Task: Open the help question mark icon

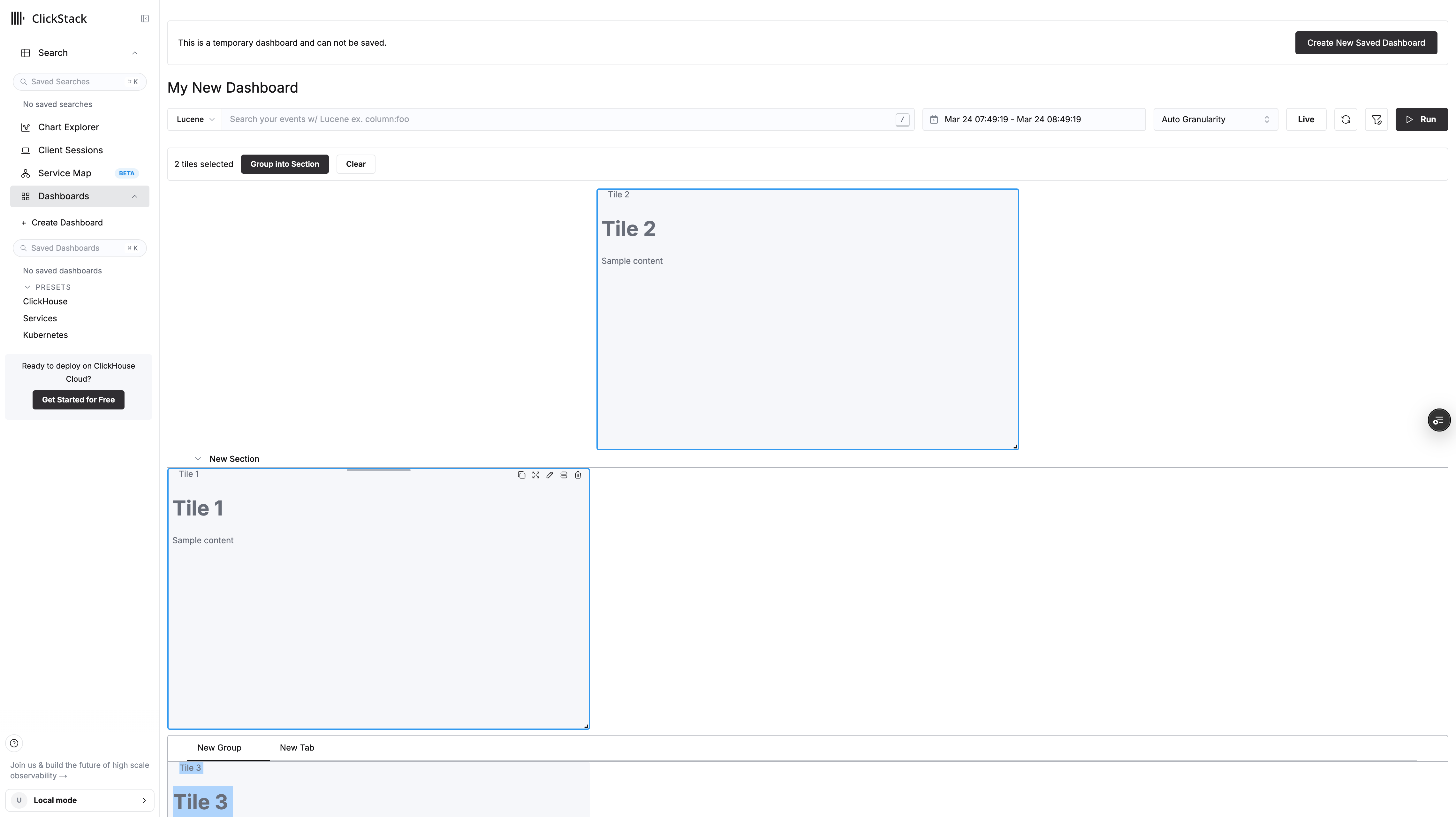Action: [14, 743]
